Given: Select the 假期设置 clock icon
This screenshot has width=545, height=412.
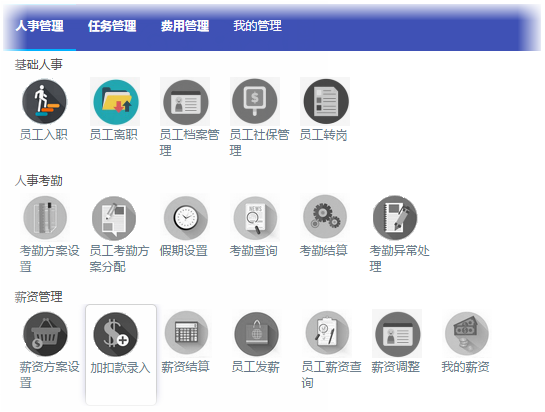Looking at the screenshot, I should pos(186,218).
